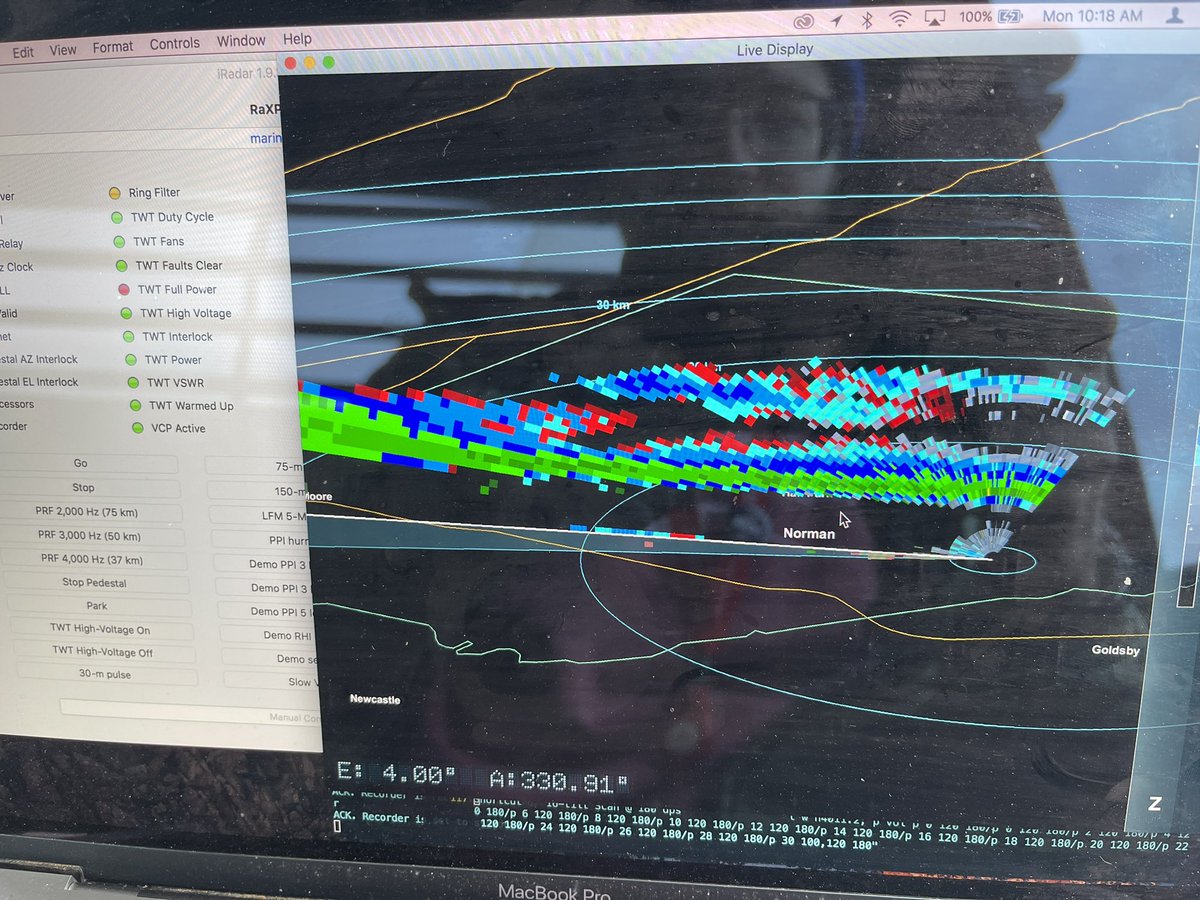Select PRF 2,000 Hz (75 km)
This screenshot has width=1200, height=900.
[88, 512]
